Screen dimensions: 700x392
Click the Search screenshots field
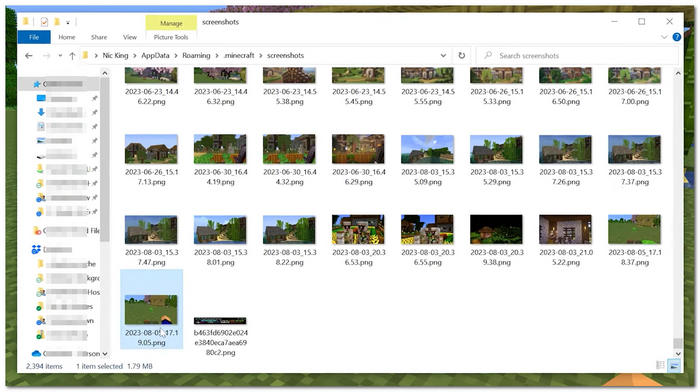click(577, 56)
